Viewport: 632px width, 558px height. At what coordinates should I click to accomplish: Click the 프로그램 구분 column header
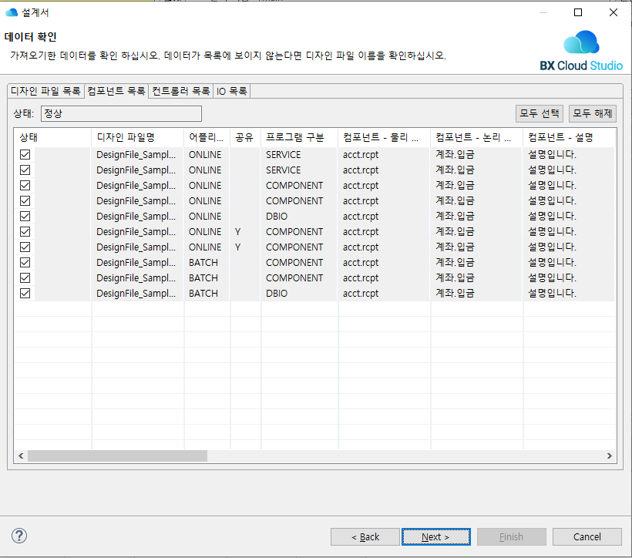[x=298, y=137]
